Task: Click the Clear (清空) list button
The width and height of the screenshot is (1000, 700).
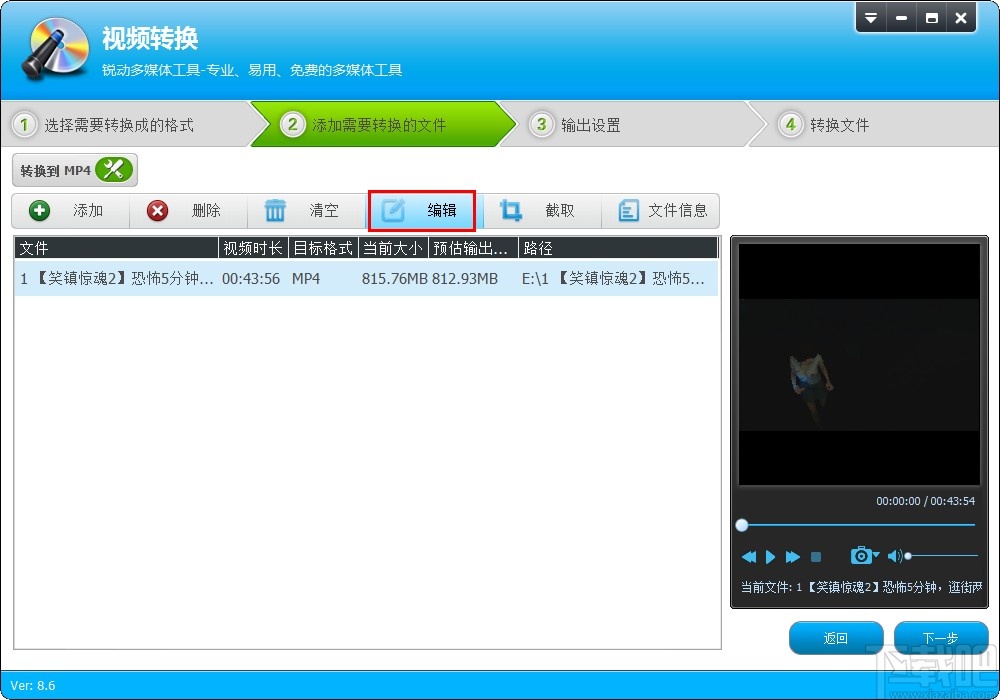Action: [306, 210]
